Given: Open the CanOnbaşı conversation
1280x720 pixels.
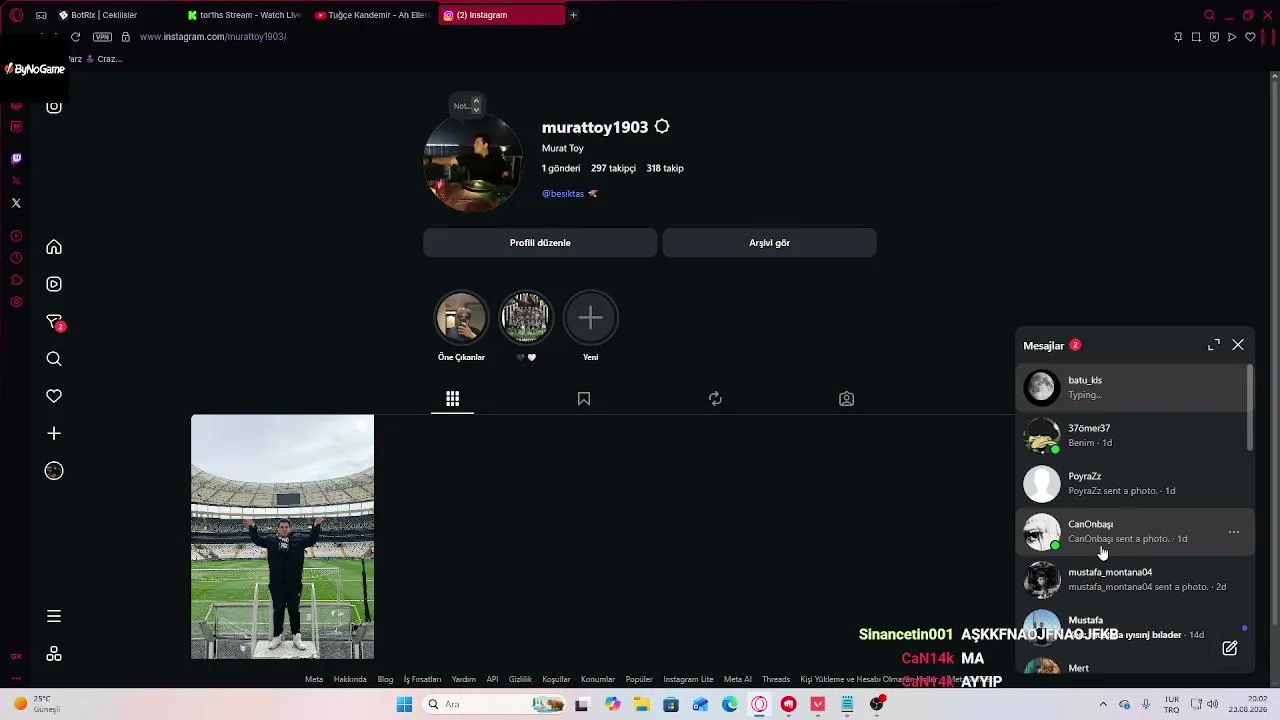Looking at the screenshot, I should click(x=1132, y=531).
